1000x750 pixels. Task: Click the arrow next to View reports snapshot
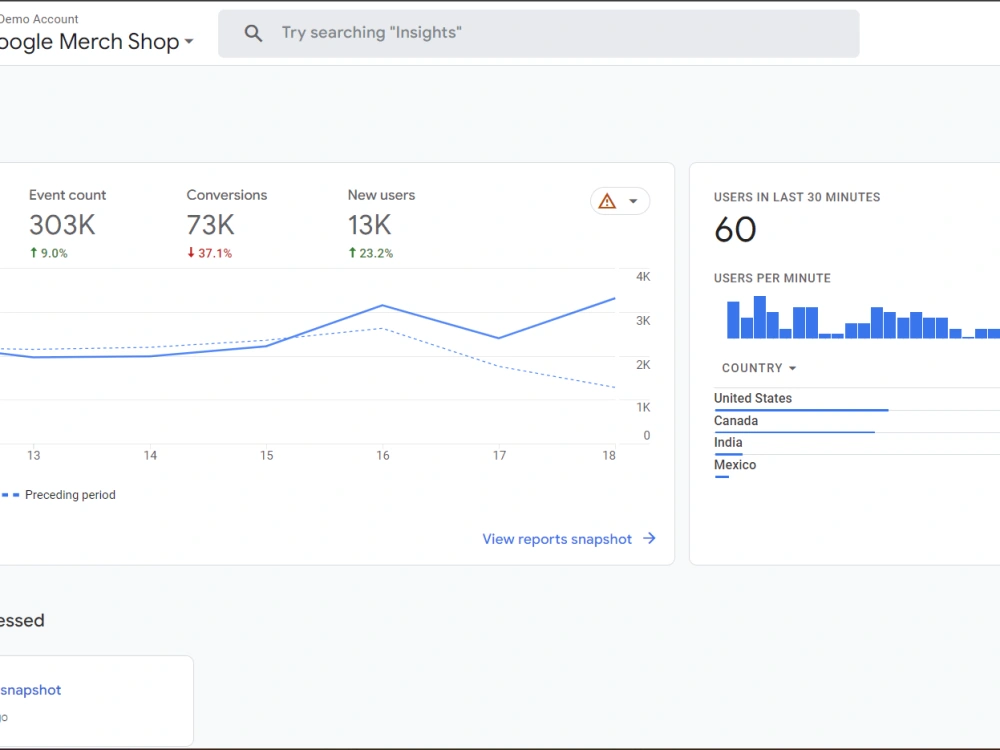(649, 538)
